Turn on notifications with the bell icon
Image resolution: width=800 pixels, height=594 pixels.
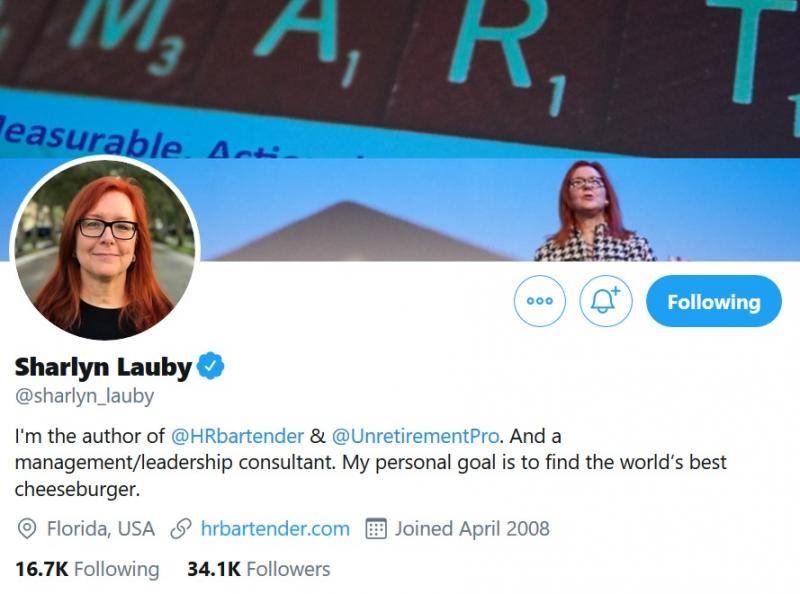coord(606,301)
